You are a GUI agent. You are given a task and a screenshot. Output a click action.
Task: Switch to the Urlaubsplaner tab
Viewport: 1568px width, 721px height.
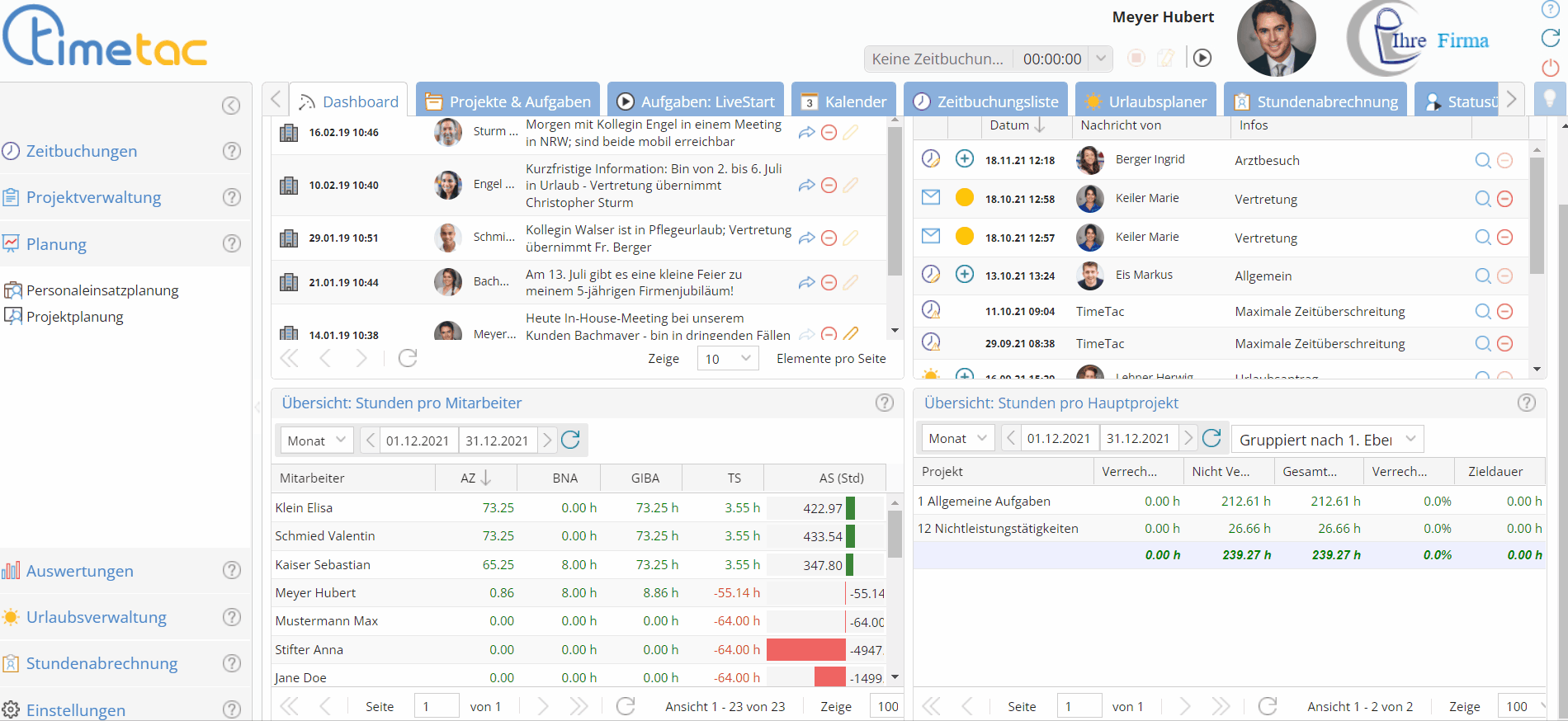click(x=1145, y=101)
